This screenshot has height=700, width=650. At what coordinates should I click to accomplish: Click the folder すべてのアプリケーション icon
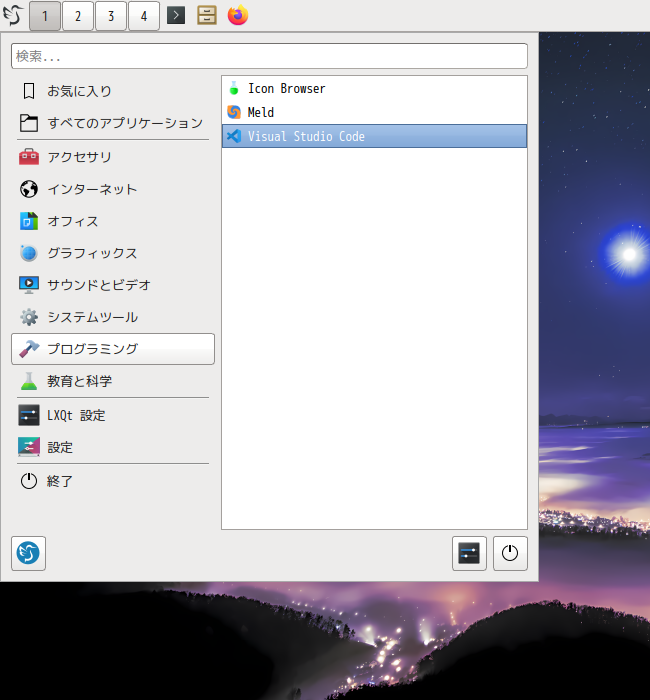29,123
